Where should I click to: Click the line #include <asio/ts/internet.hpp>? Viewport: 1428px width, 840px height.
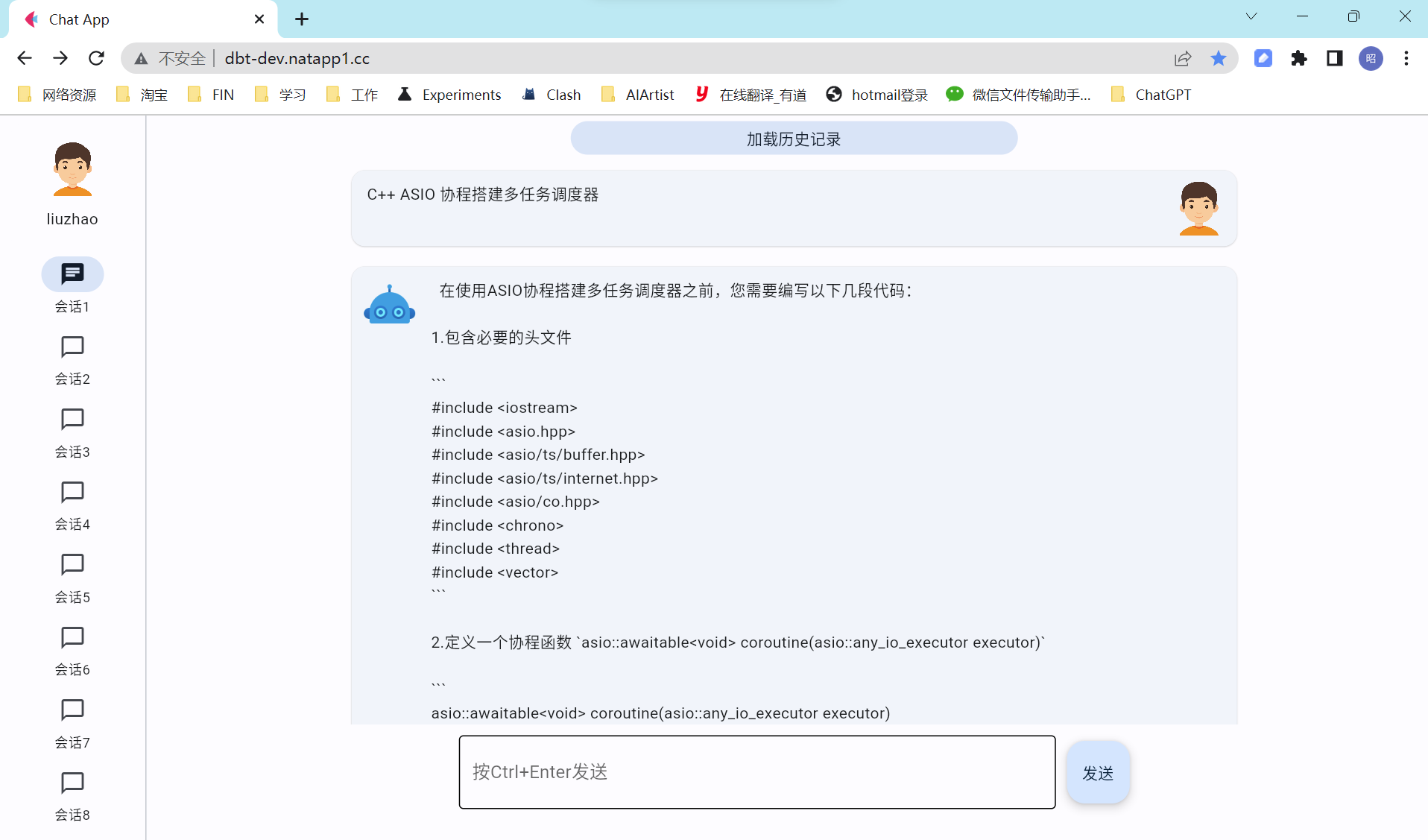click(x=545, y=479)
